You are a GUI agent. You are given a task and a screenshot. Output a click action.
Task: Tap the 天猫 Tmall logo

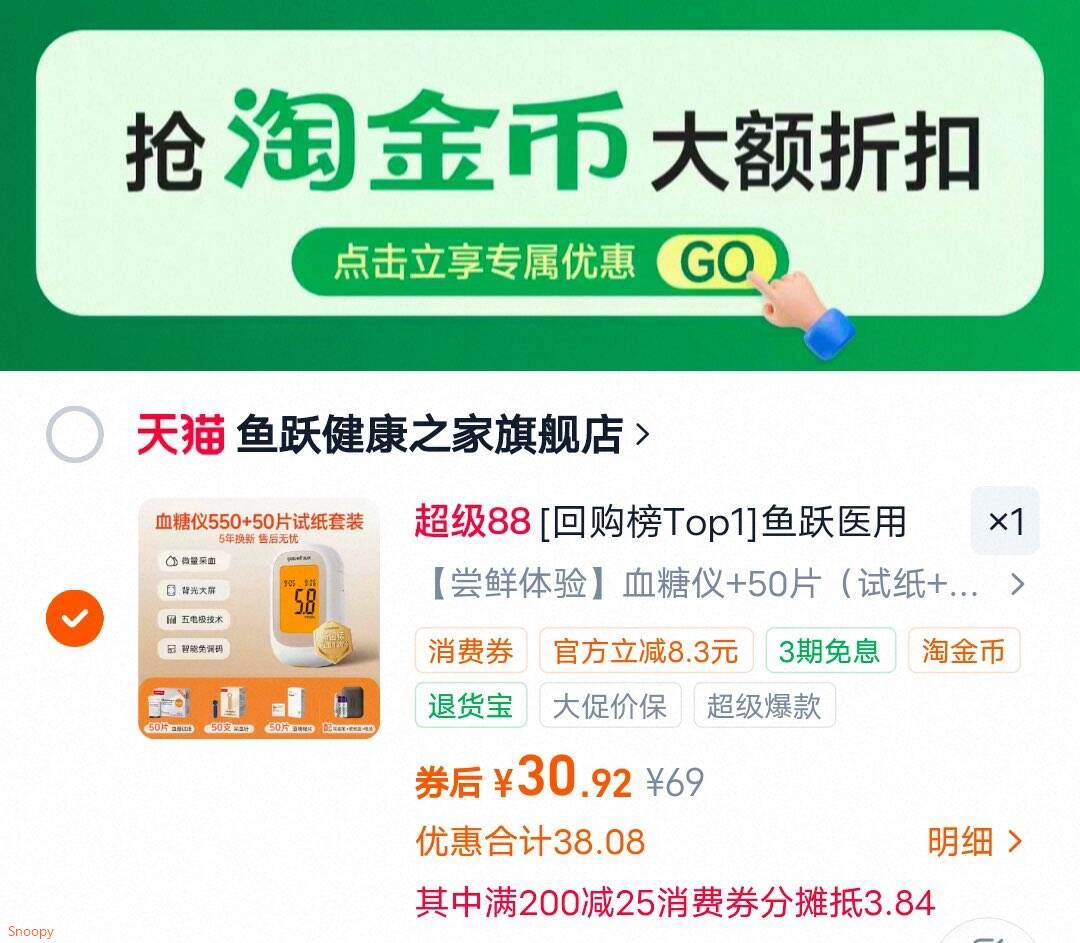(x=180, y=435)
